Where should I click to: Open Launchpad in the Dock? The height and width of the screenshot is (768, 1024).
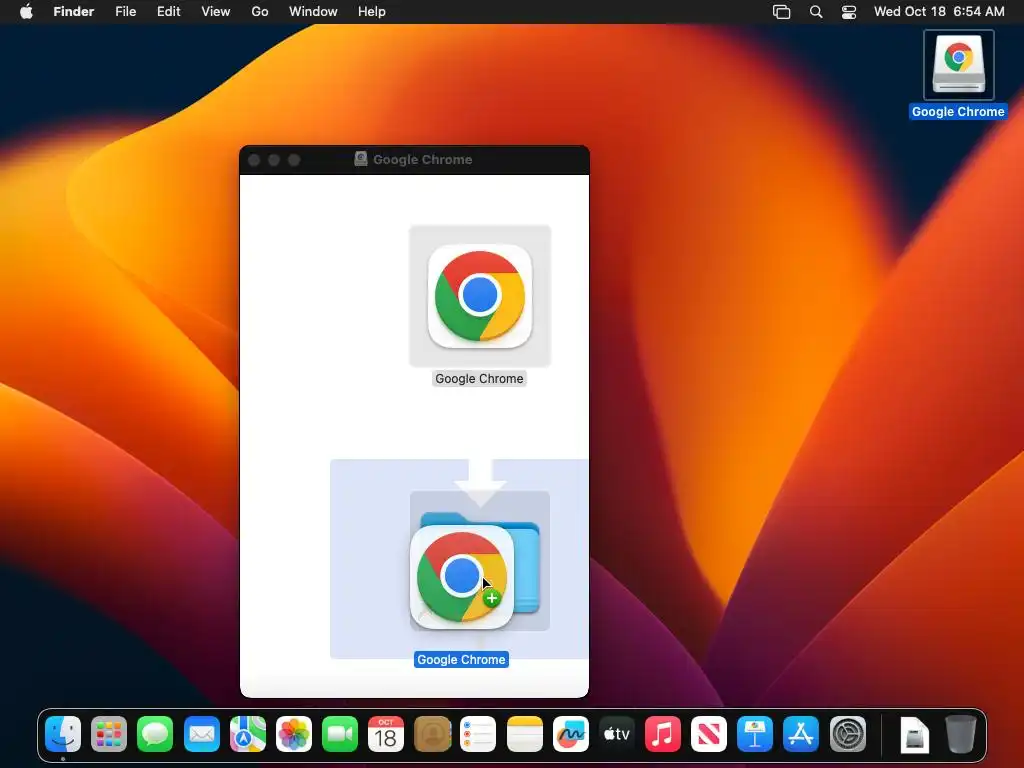tap(109, 735)
